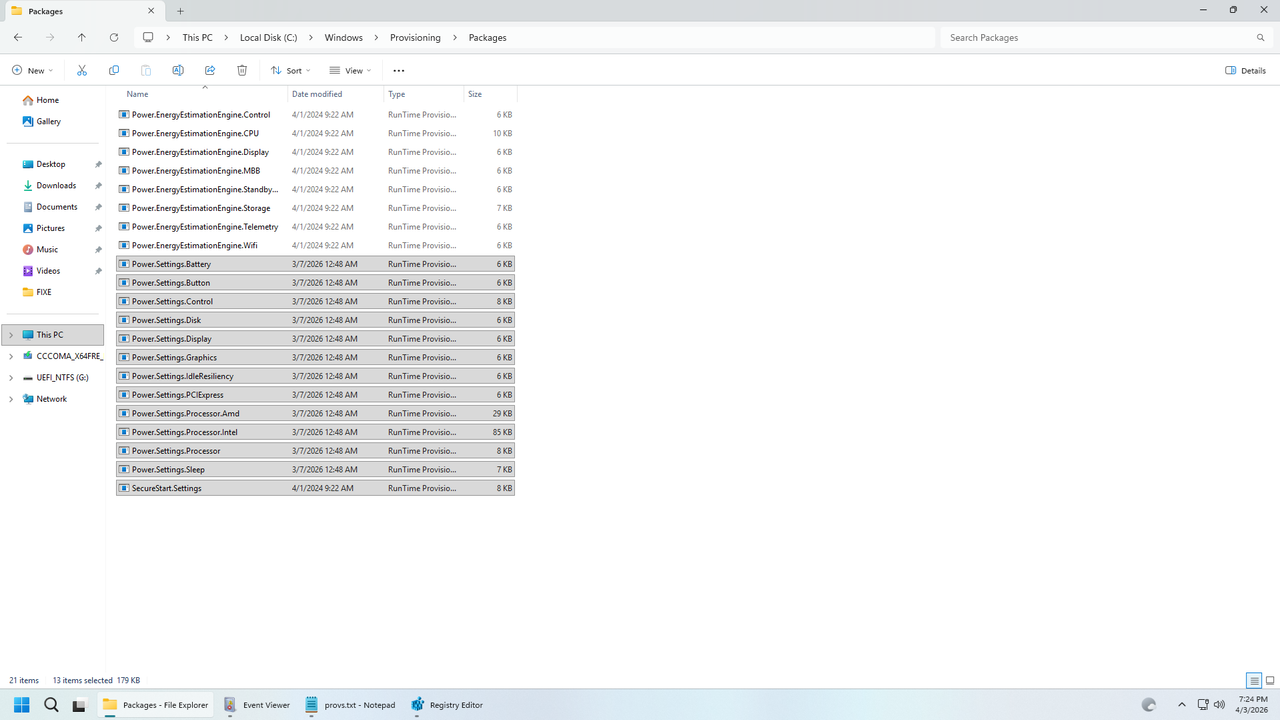Switch to Details view layout icon

point(1254,681)
